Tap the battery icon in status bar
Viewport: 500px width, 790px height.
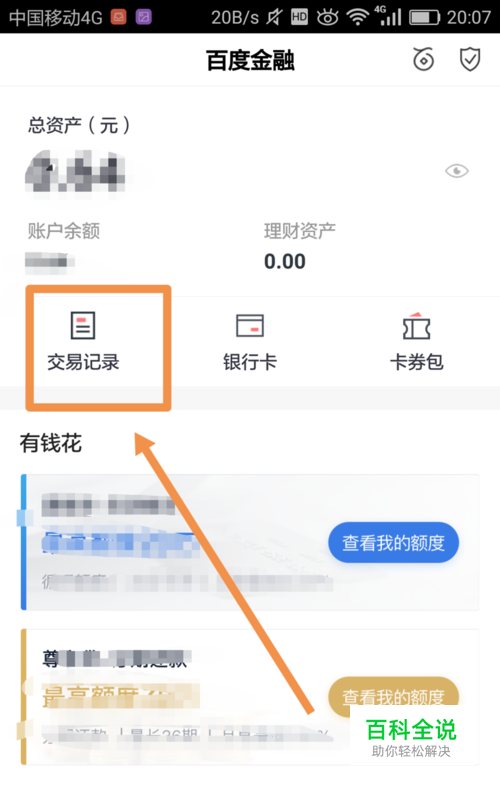tap(424, 18)
